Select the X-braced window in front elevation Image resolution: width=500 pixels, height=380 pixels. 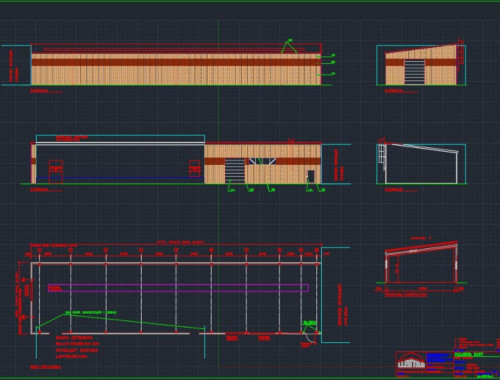262,161
